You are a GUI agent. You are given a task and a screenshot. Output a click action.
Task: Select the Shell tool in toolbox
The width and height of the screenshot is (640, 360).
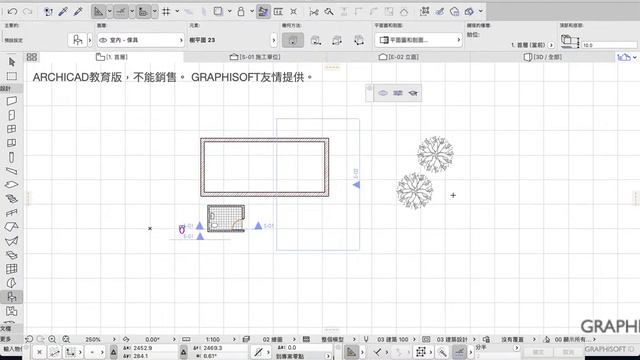[x=11, y=241]
